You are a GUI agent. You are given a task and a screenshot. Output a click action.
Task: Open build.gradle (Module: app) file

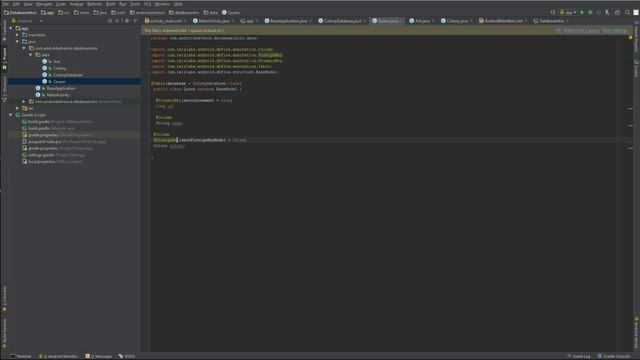click(49, 128)
